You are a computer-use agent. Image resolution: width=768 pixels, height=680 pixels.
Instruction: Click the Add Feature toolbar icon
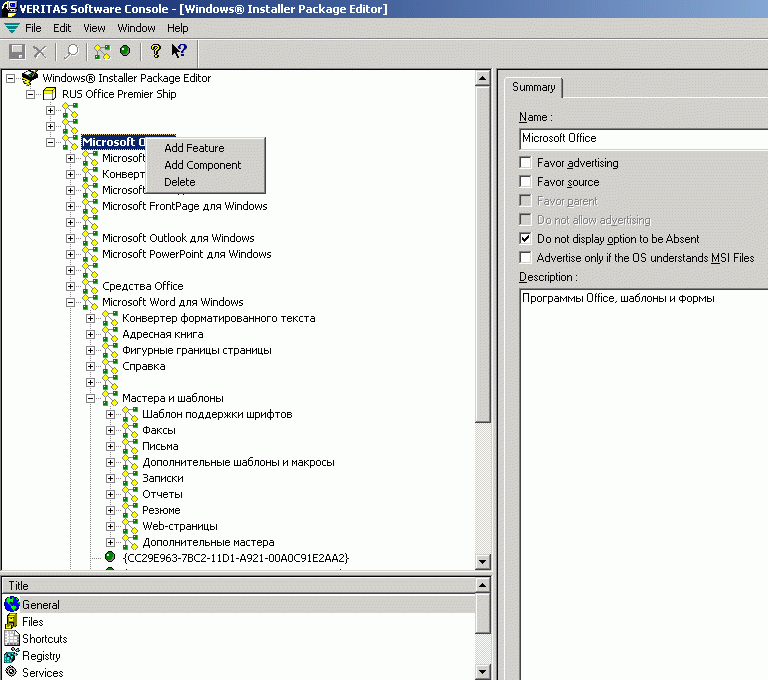tap(102, 51)
